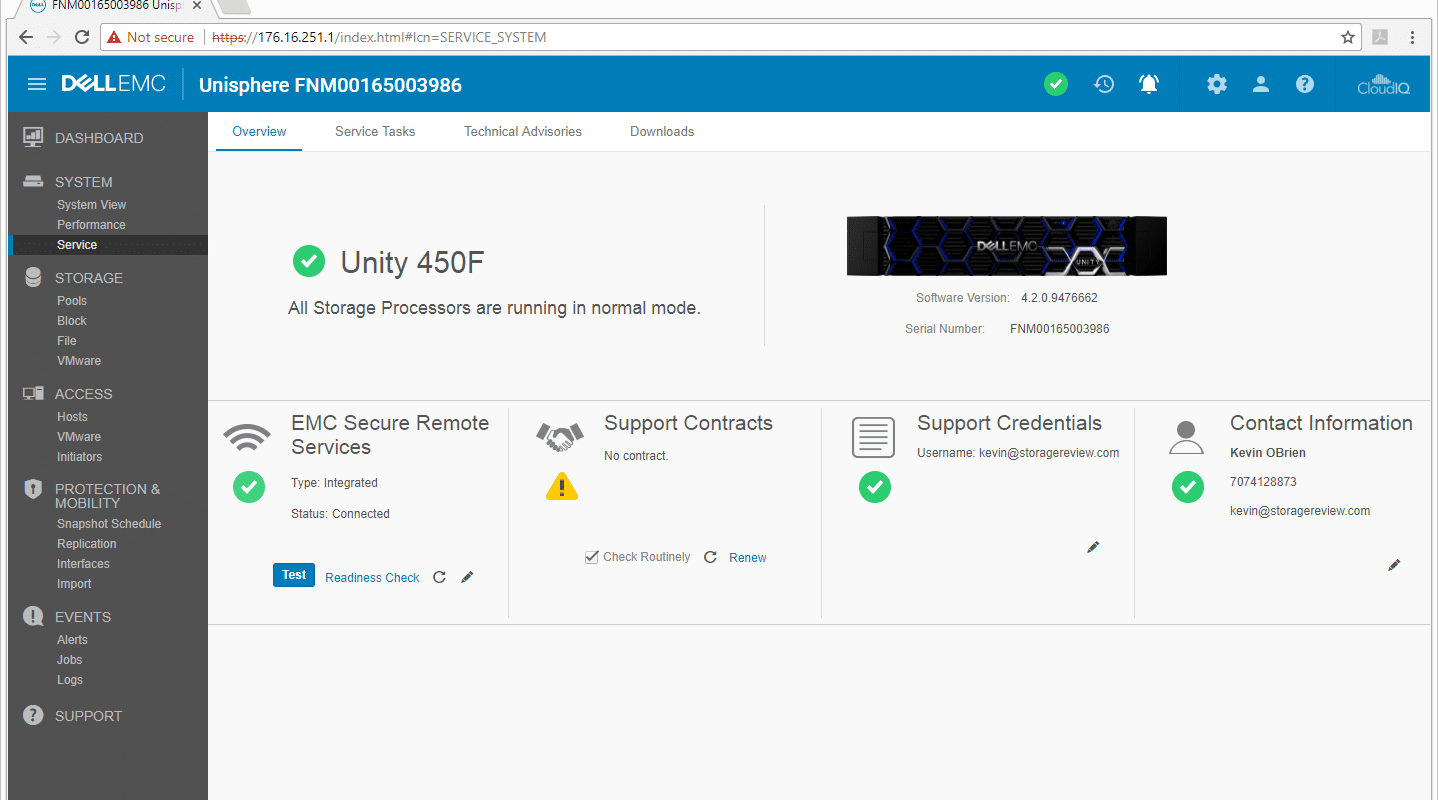Image resolution: width=1438 pixels, height=800 pixels.
Task: Open the hamburger navigation menu
Action: 37,84
